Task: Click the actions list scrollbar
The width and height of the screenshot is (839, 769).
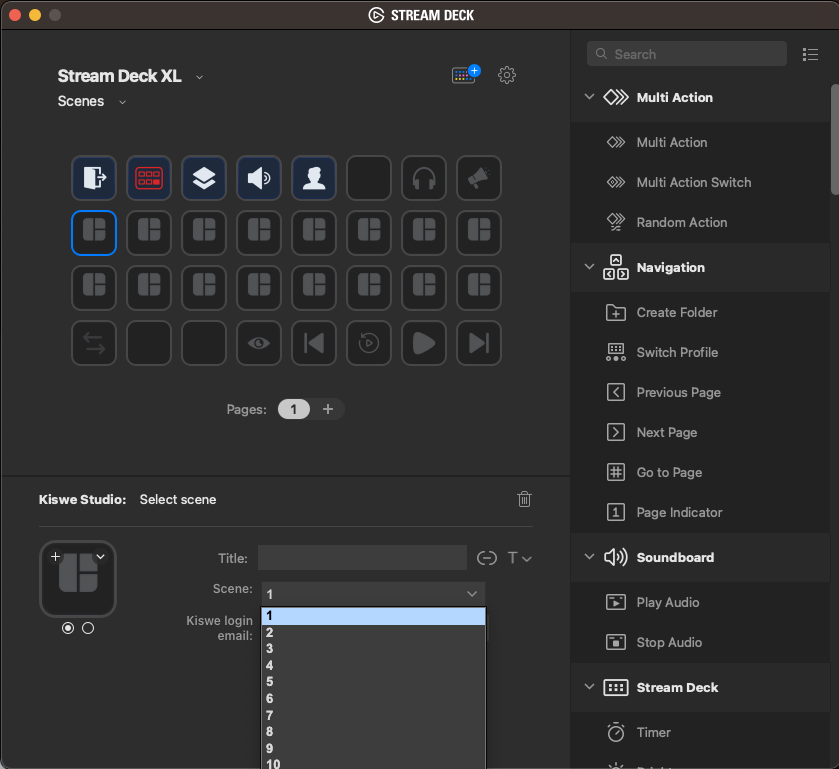Action: [834, 139]
